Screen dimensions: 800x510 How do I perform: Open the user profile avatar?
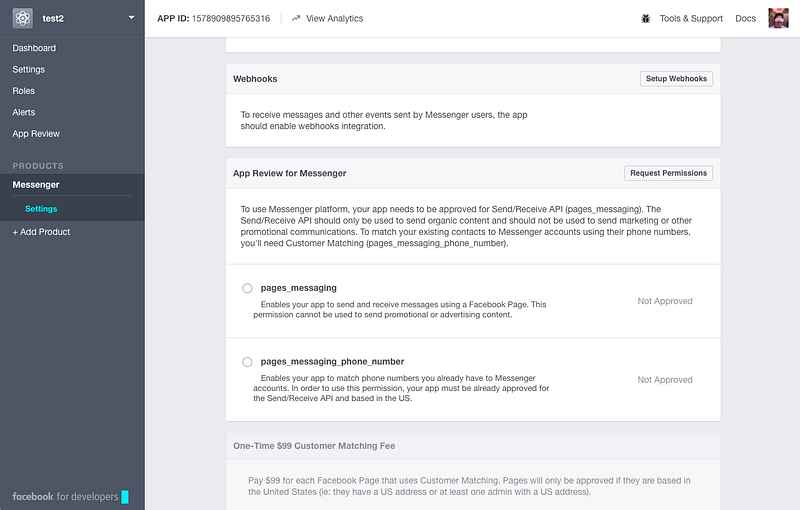[x=778, y=18]
